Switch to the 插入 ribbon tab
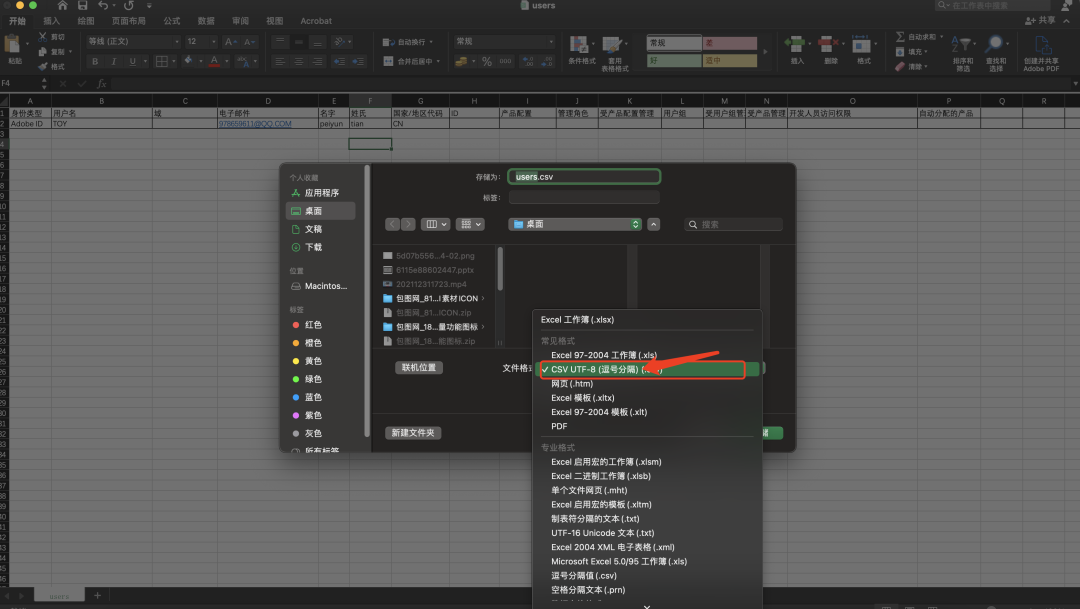Image resolution: width=1080 pixels, height=609 pixels. coord(52,21)
